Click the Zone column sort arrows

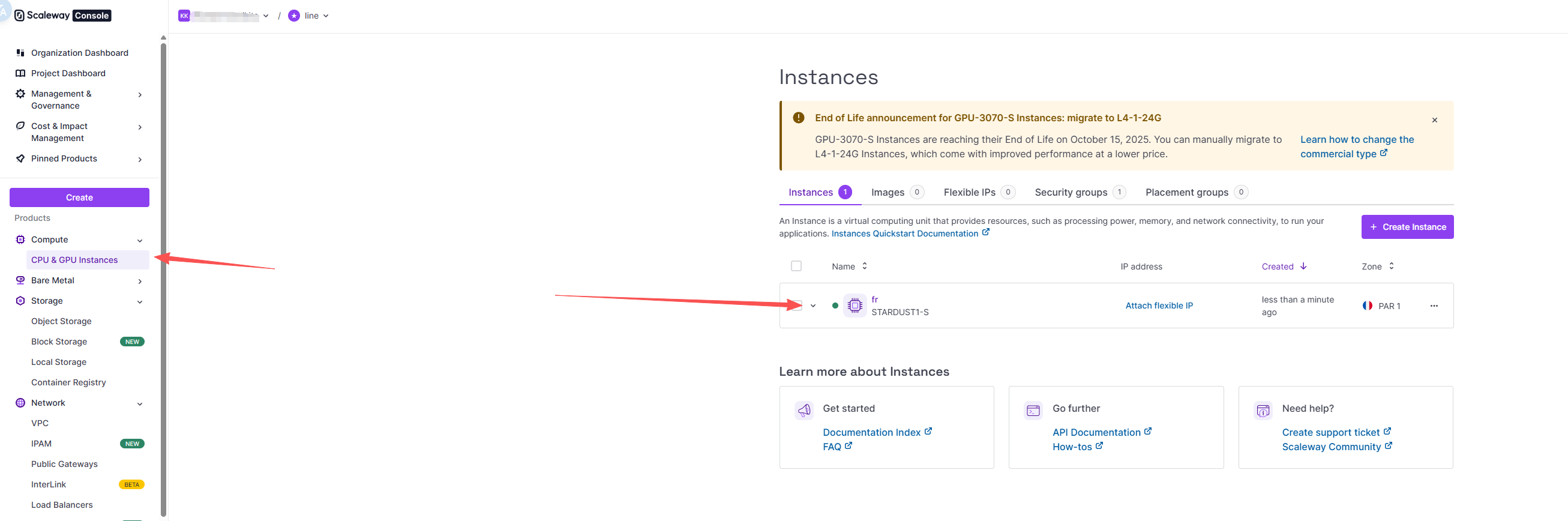coord(1392,266)
